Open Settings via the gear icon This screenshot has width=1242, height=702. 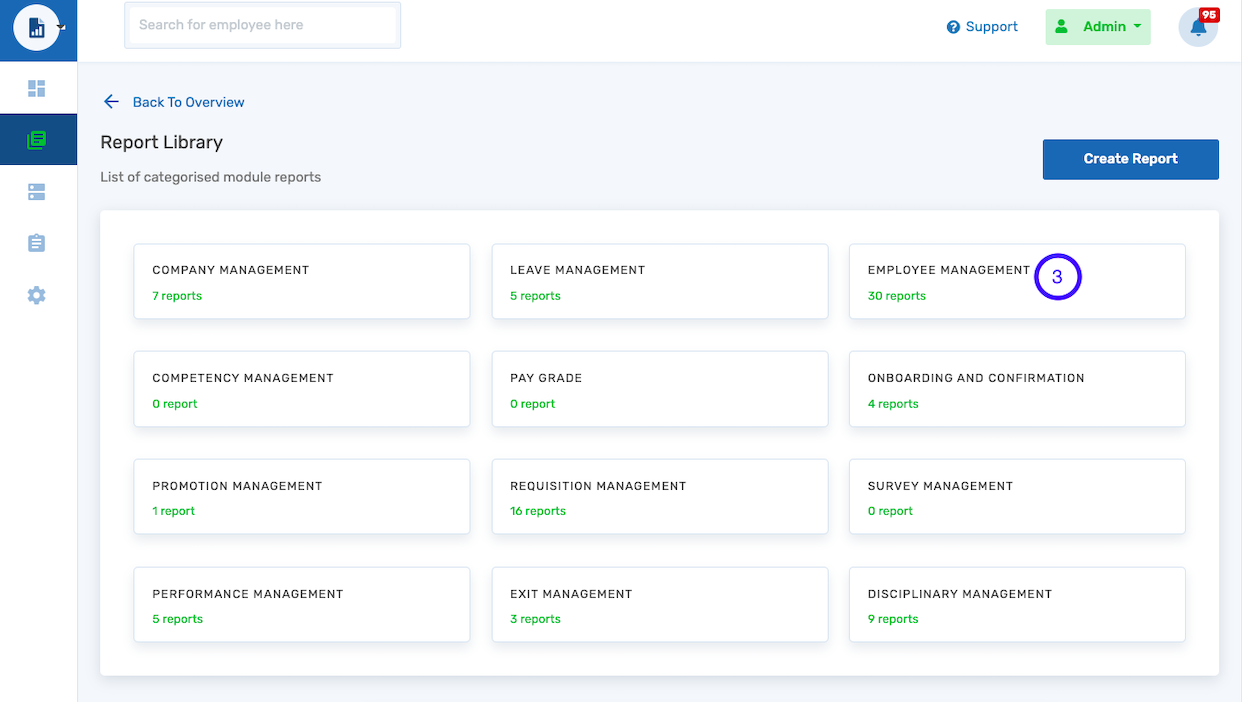[37, 295]
